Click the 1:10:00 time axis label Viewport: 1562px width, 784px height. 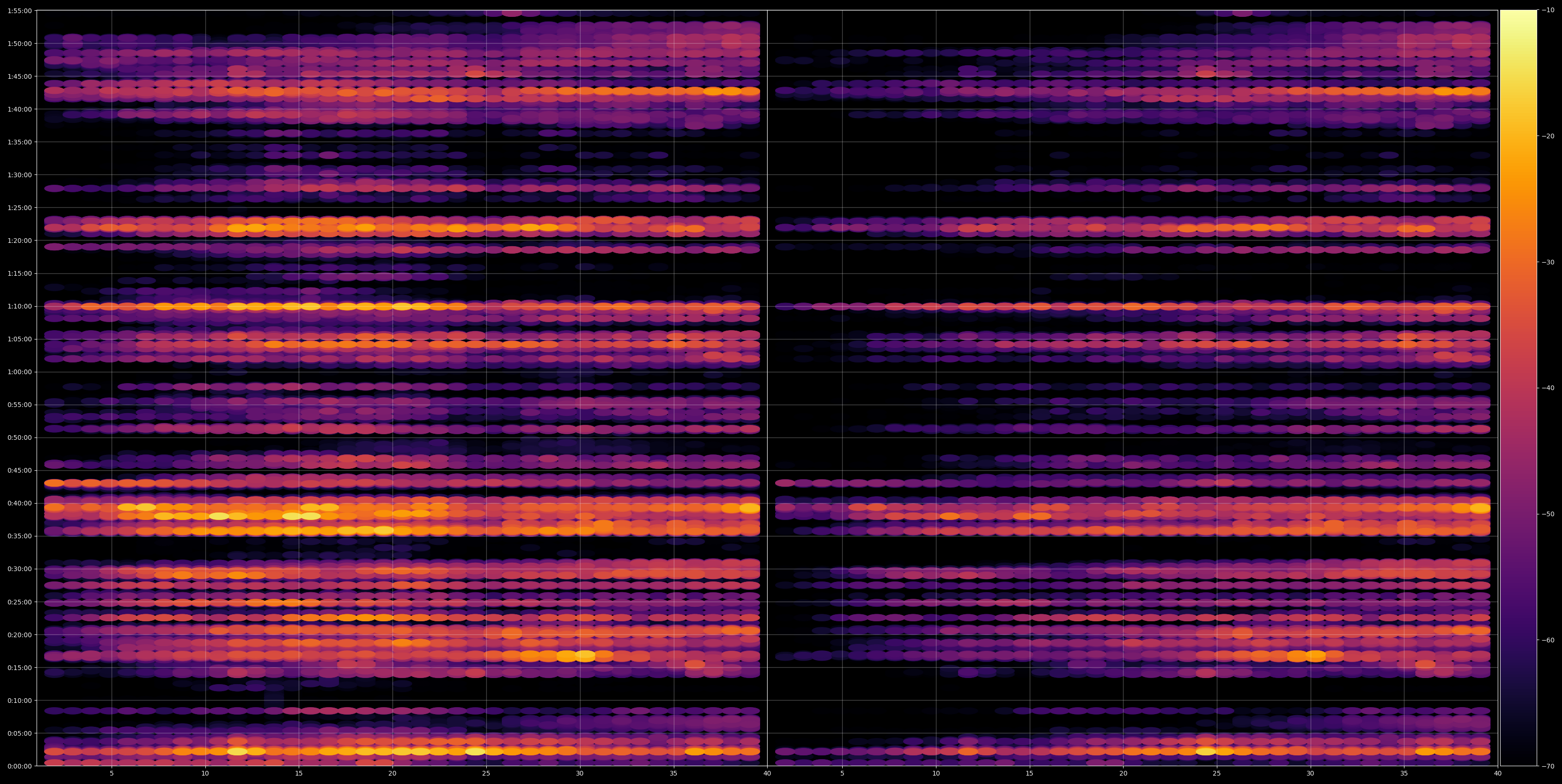19,306
